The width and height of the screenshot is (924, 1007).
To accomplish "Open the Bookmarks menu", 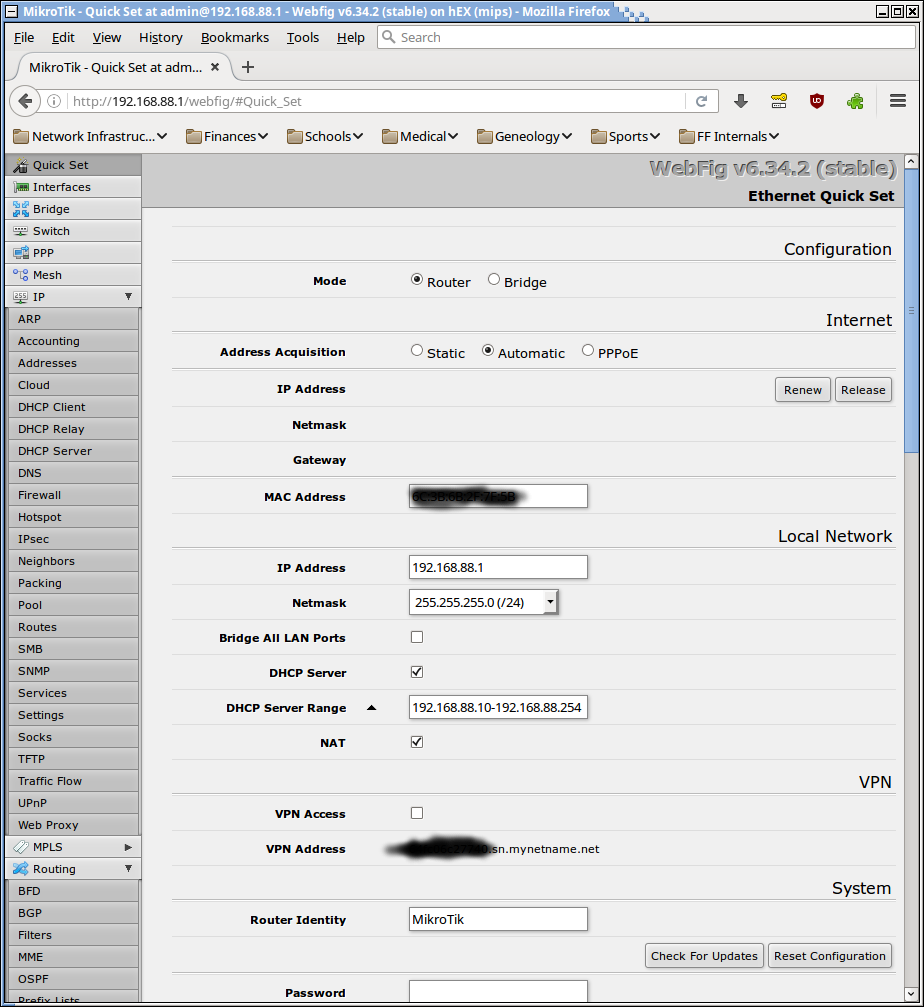I will click(x=235, y=37).
